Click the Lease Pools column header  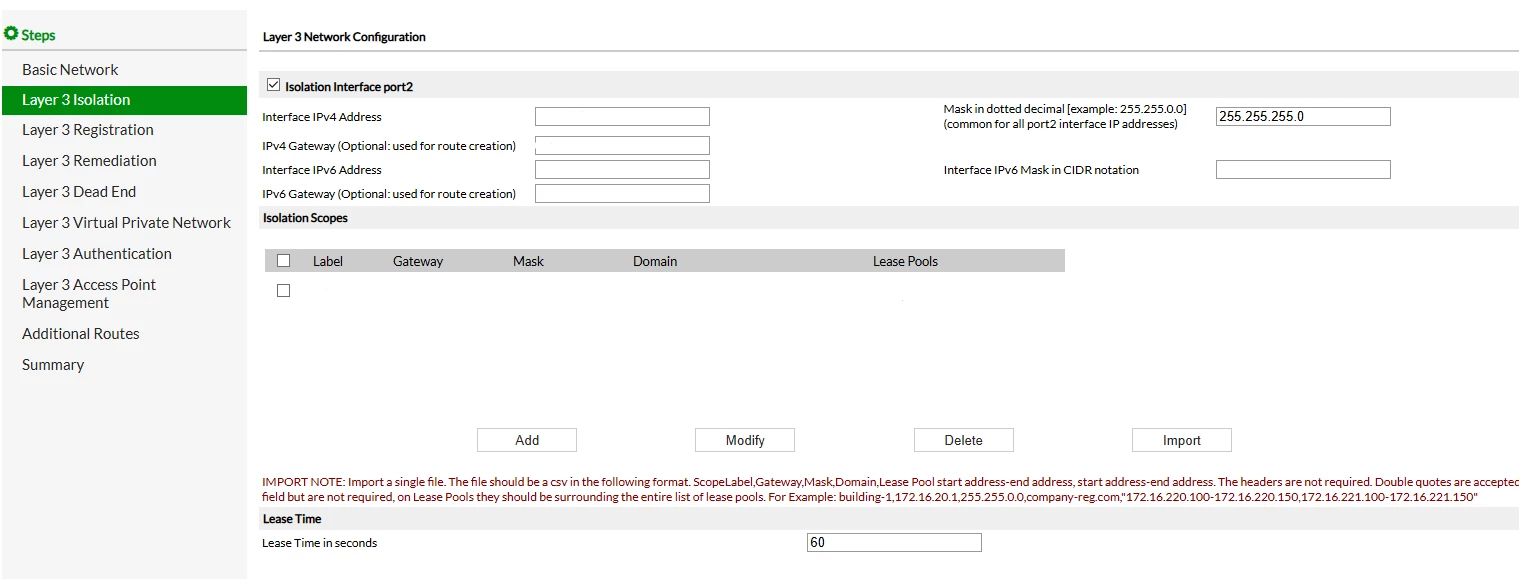tap(905, 261)
